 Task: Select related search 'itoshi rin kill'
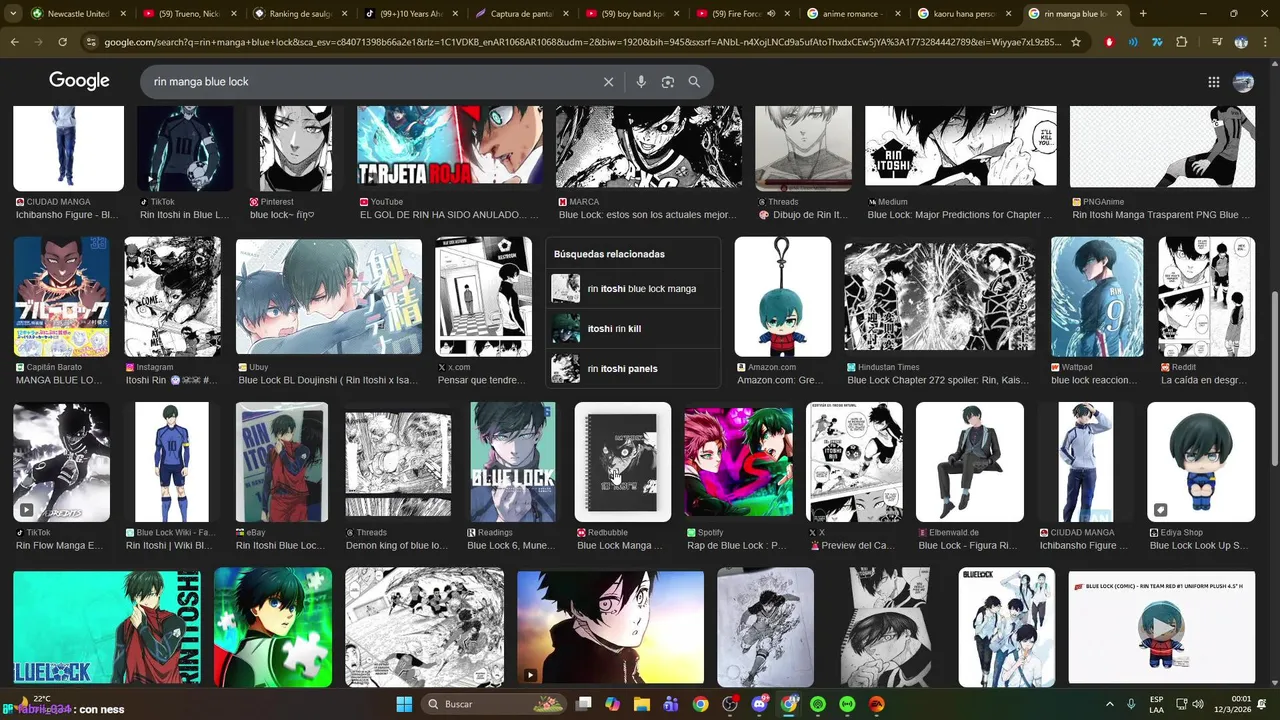[x=633, y=328]
